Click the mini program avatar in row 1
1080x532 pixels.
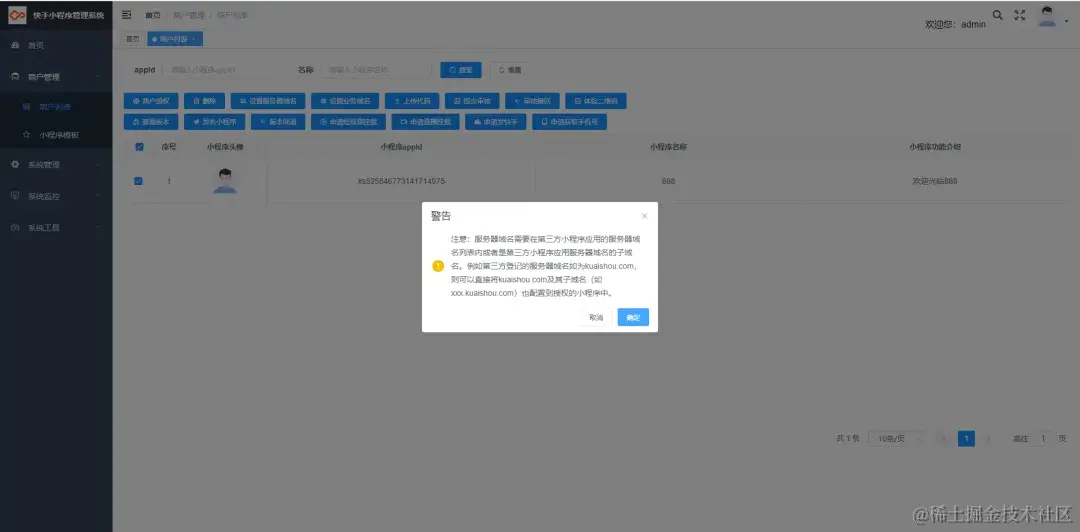tap(225, 181)
